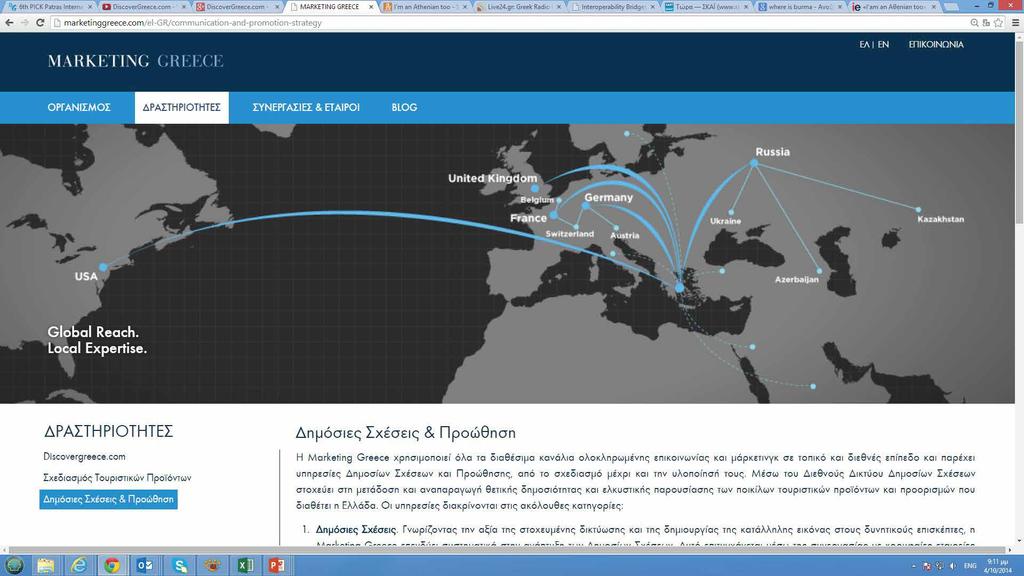
Task: Click the zoom magnifier icon in address bar
Action: click(974, 22)
